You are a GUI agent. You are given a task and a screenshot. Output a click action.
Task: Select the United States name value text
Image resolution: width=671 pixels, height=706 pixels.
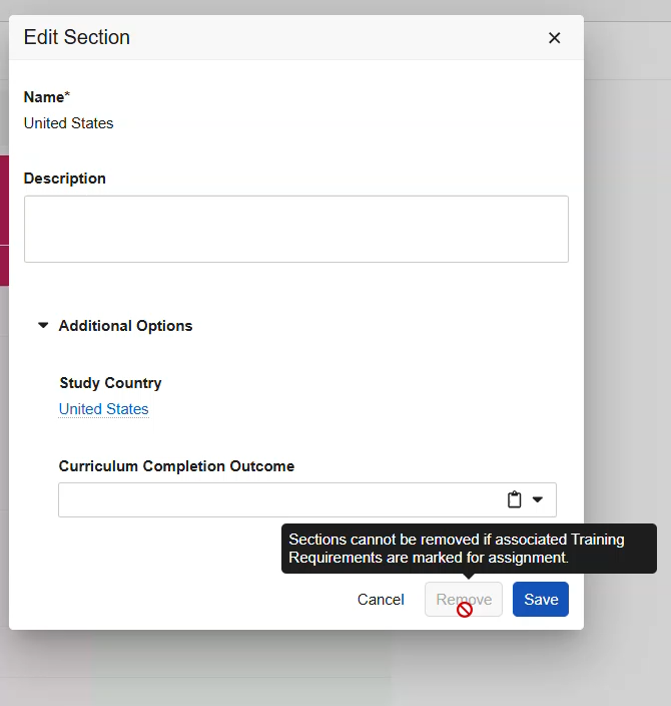(69, 123)
